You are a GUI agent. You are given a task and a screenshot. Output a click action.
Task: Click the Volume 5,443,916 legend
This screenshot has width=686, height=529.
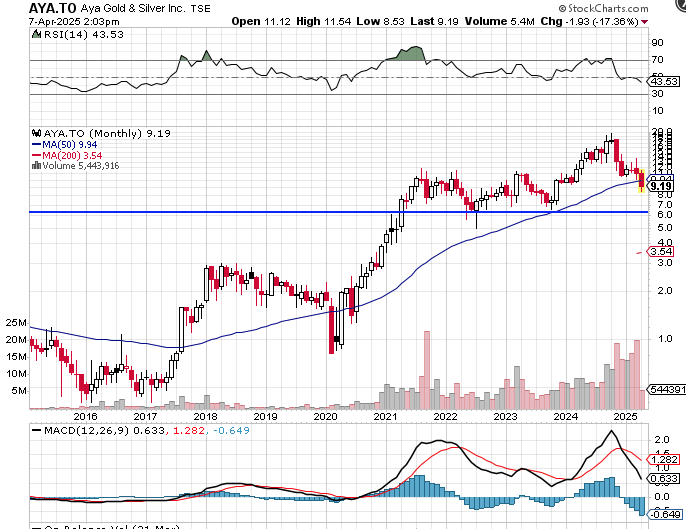point(81,166)
